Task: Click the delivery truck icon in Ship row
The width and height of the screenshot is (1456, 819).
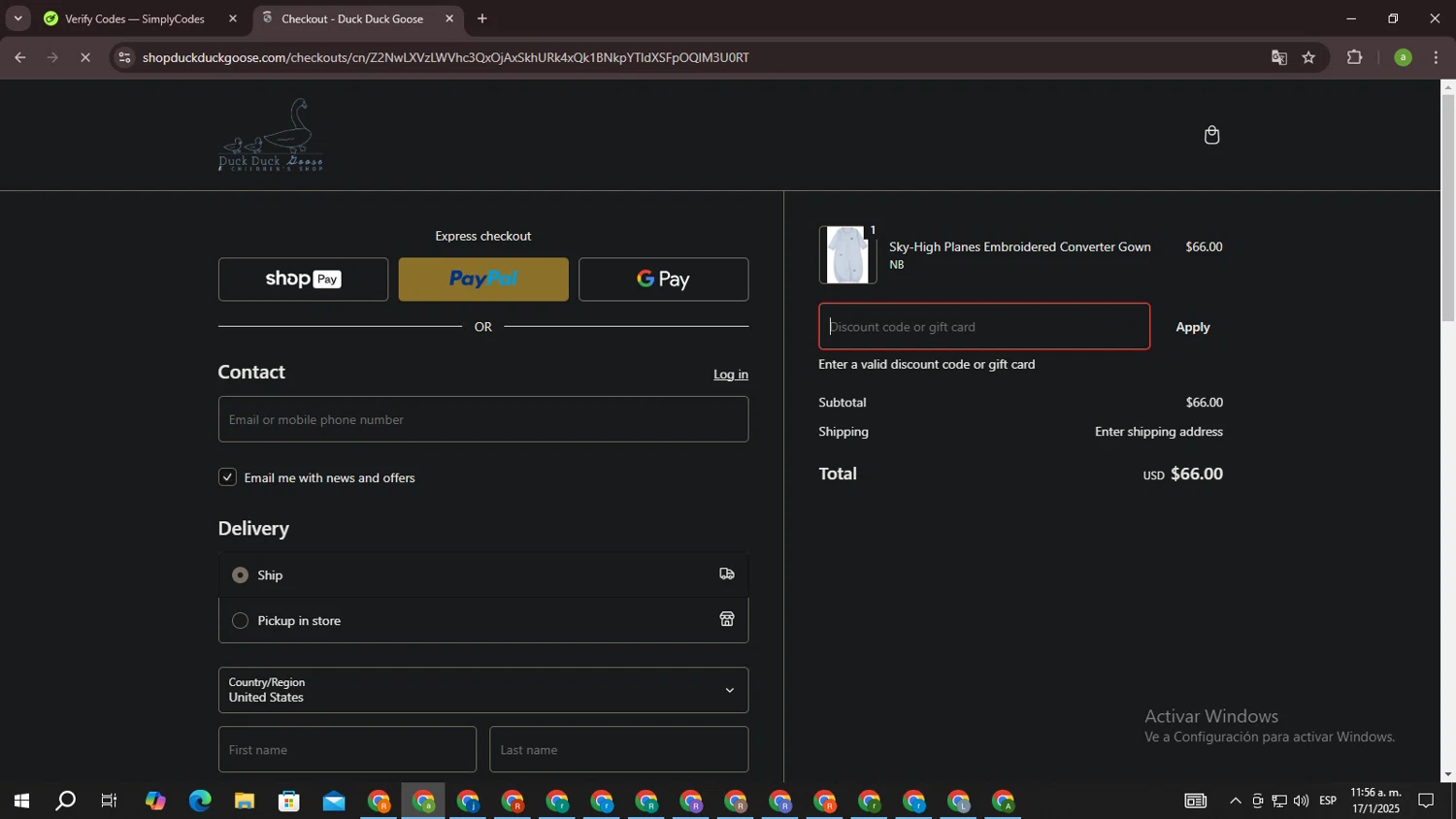Action: 726,574
